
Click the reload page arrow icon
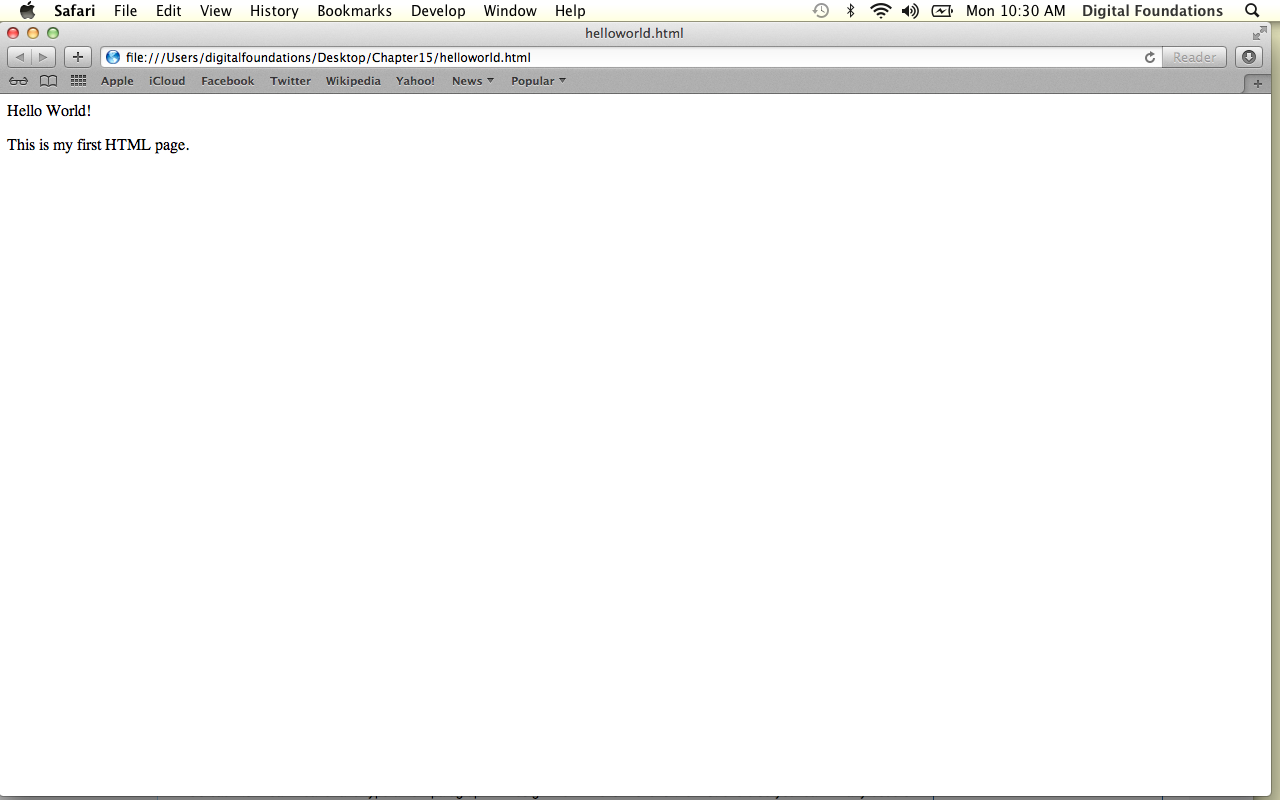(x=1150, y=57)
